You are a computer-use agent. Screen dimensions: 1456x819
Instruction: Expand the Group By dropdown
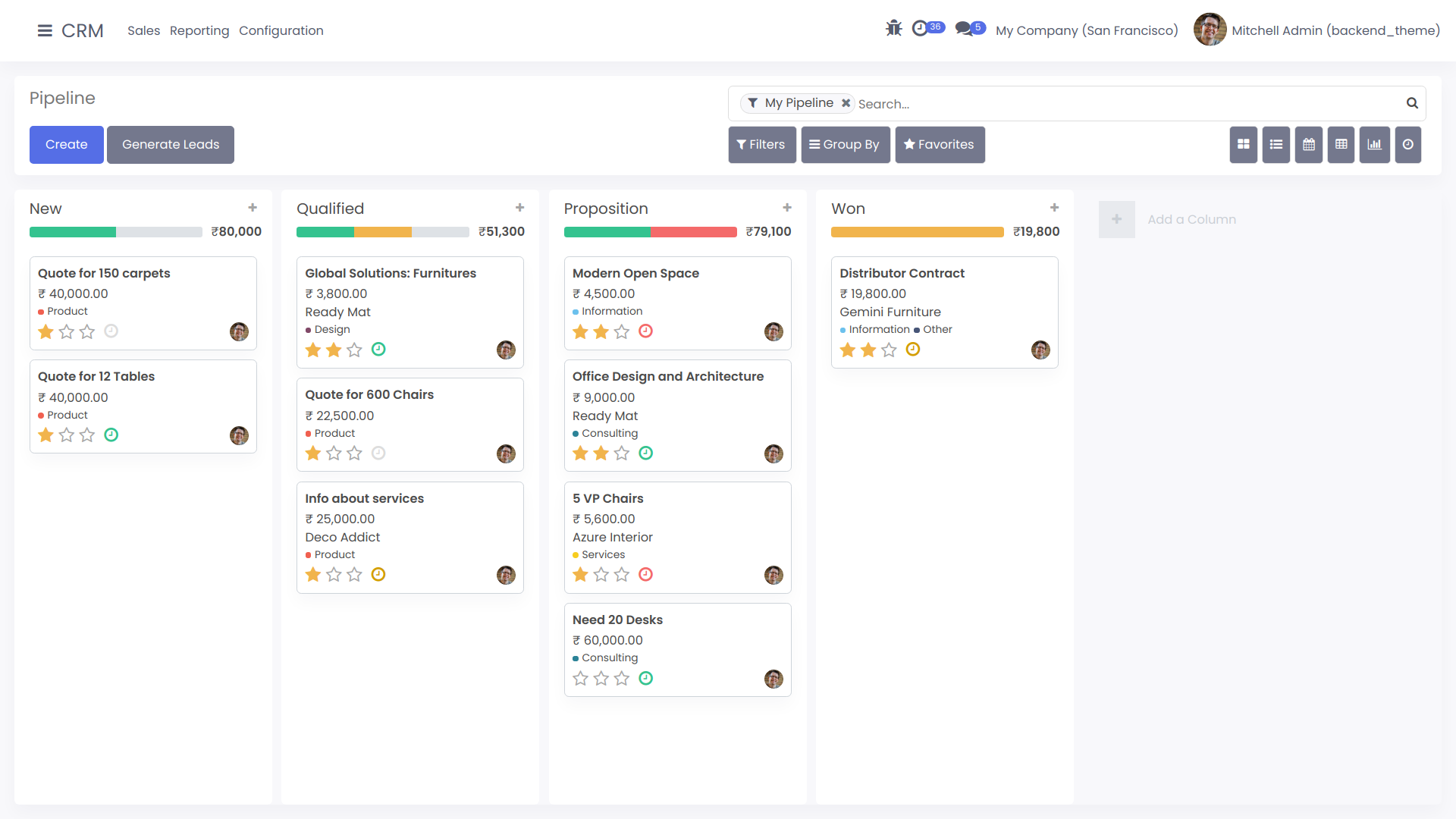pyautogui.click(x=845, y=145)
